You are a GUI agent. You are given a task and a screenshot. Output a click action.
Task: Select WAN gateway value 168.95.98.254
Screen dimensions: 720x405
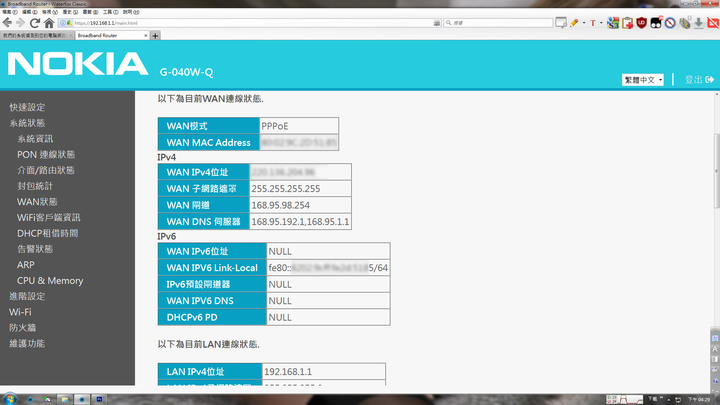[281, 205]
